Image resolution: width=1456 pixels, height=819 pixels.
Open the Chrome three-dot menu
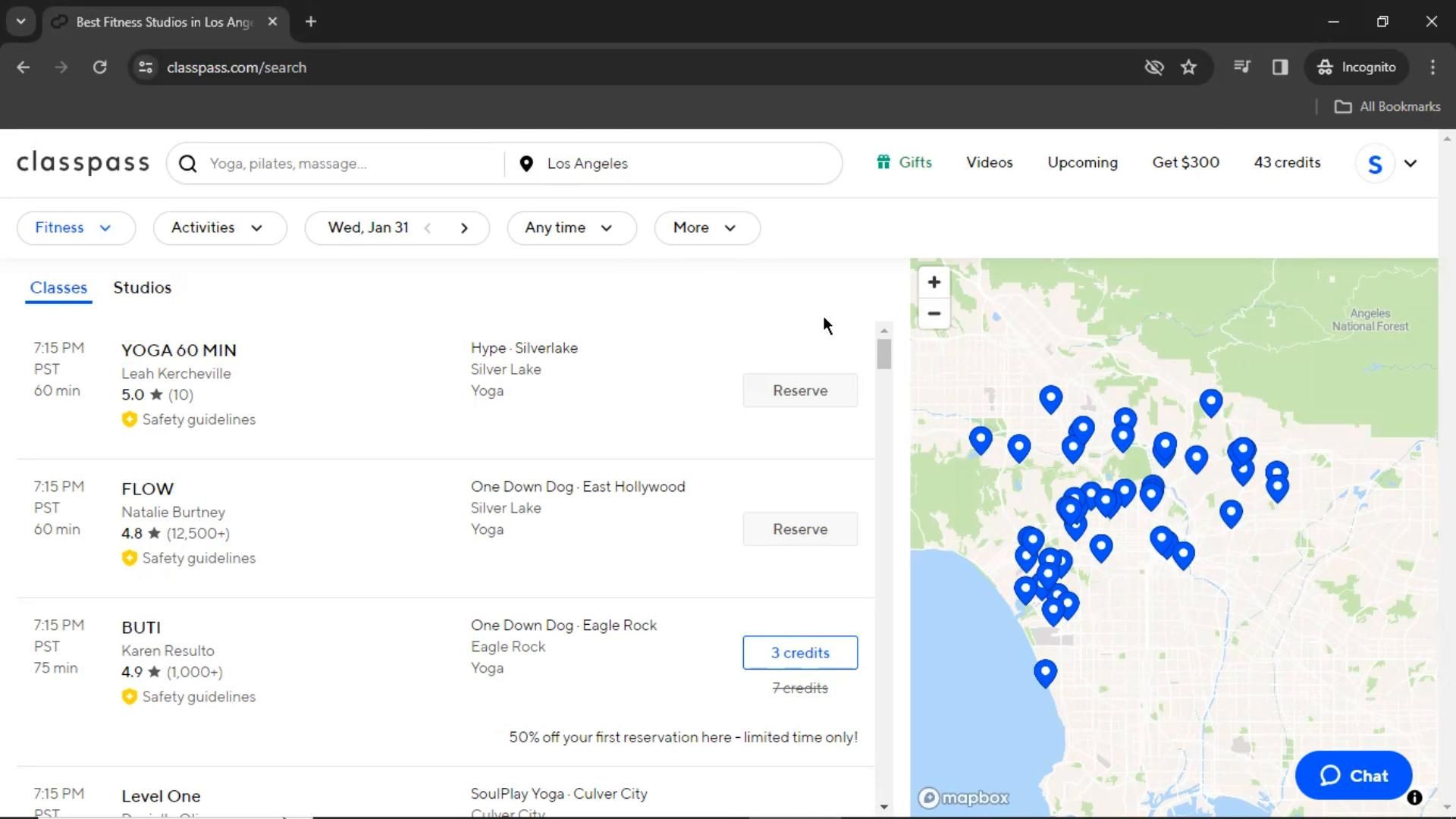pos(1432,67)
